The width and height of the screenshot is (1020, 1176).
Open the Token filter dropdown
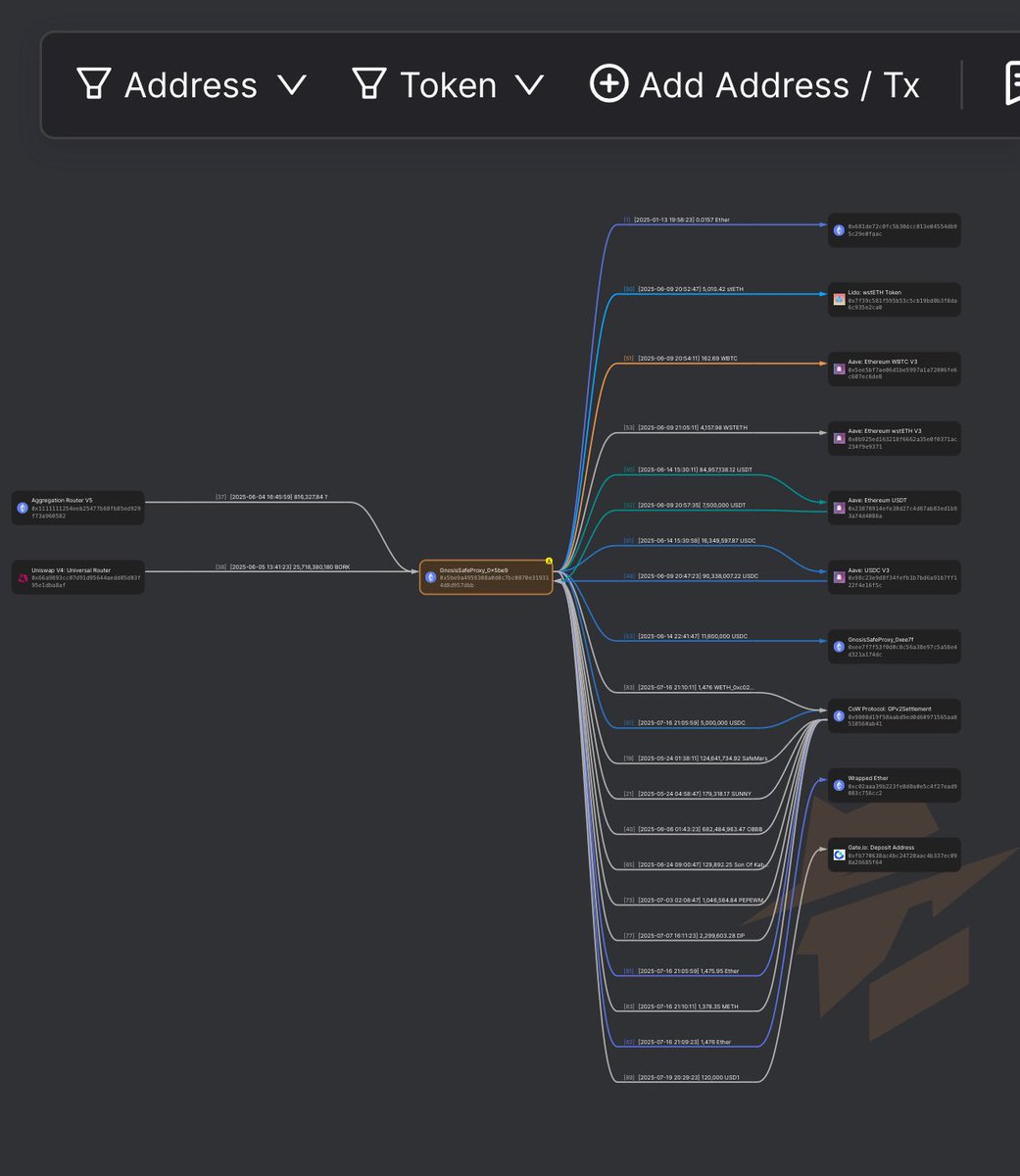[x=448, y=84]
